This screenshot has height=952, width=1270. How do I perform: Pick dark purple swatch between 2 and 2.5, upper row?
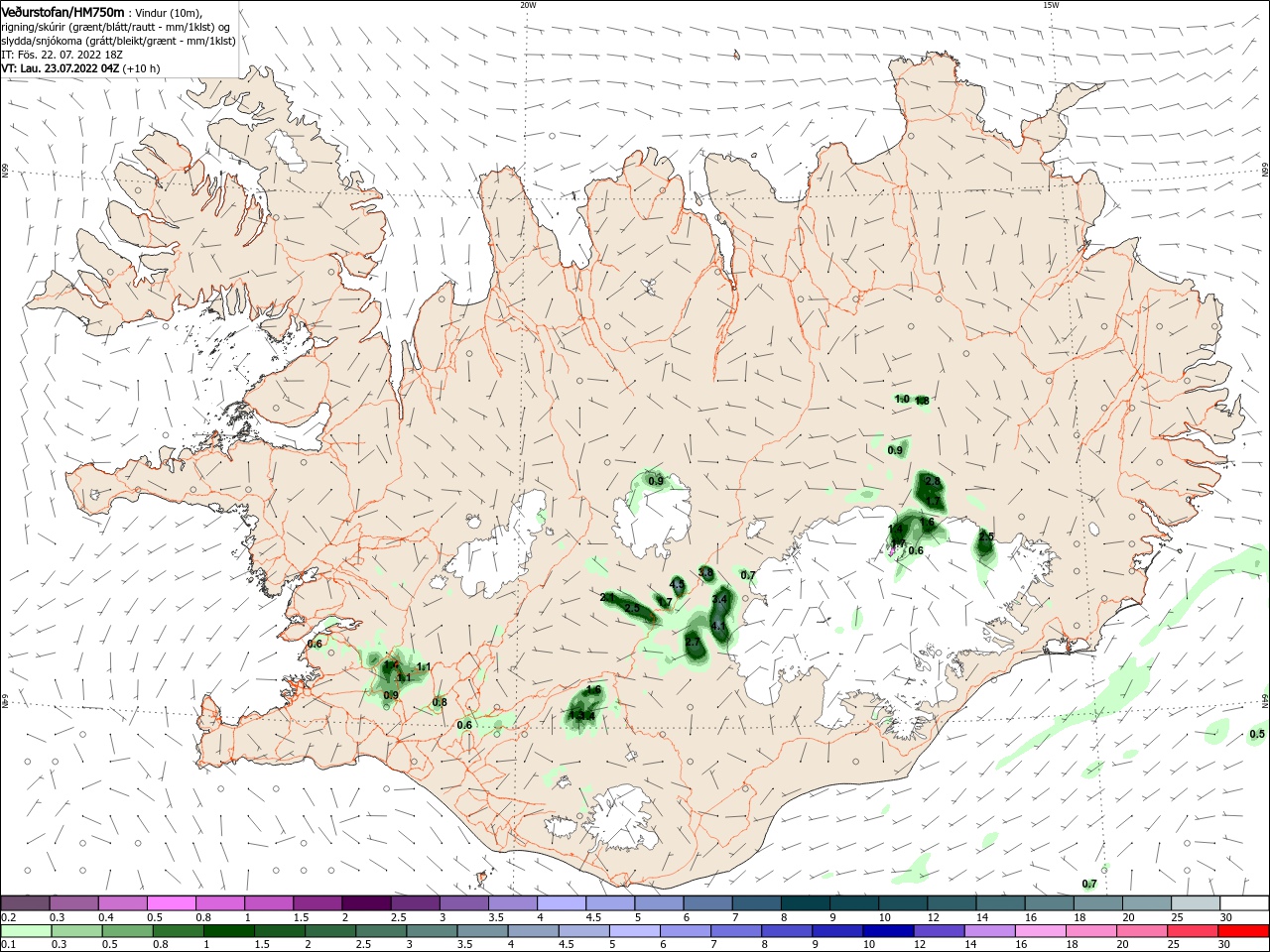366,903
